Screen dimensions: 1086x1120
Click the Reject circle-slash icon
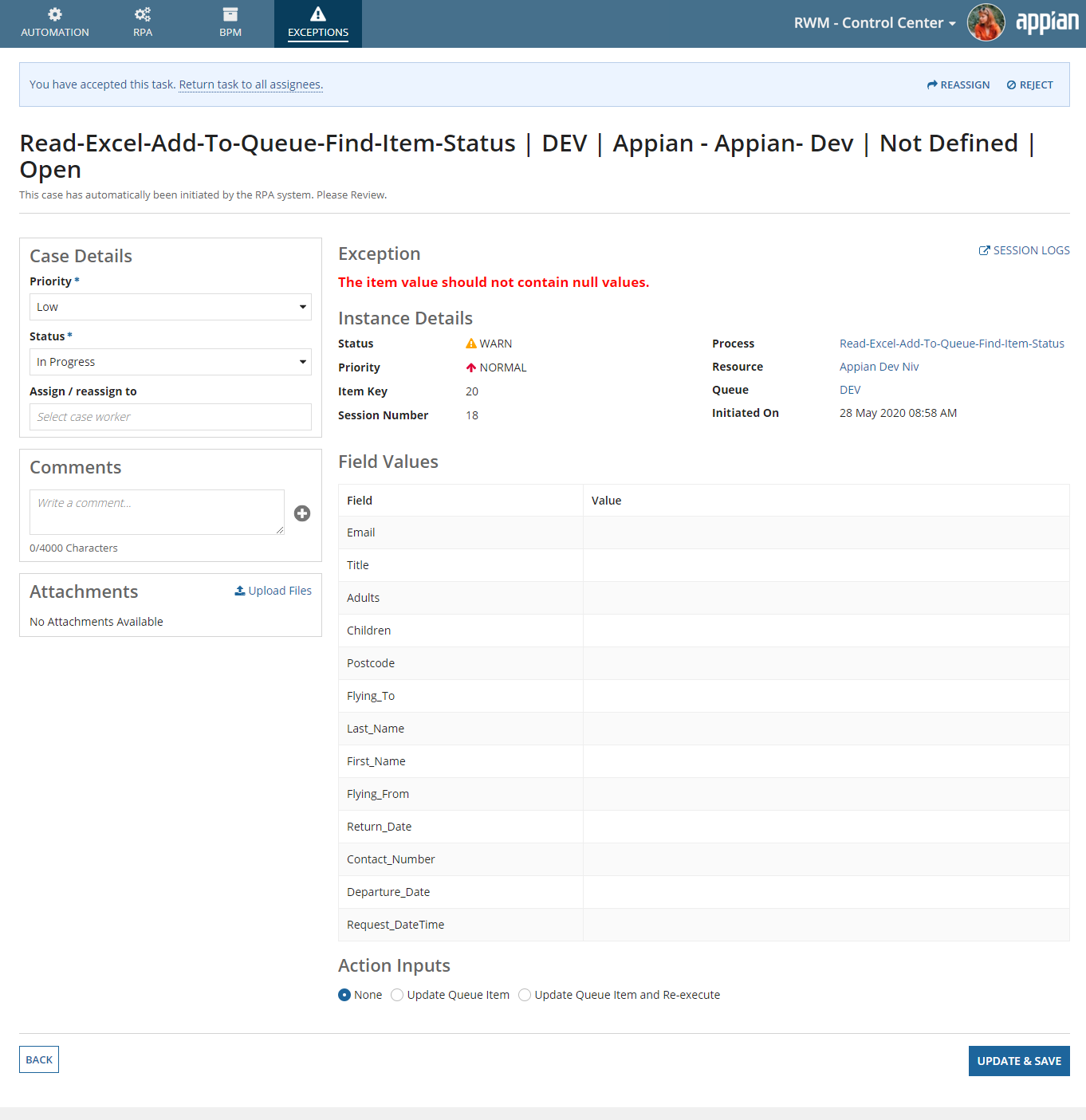pyautogui.click(x=1011, y=85)
